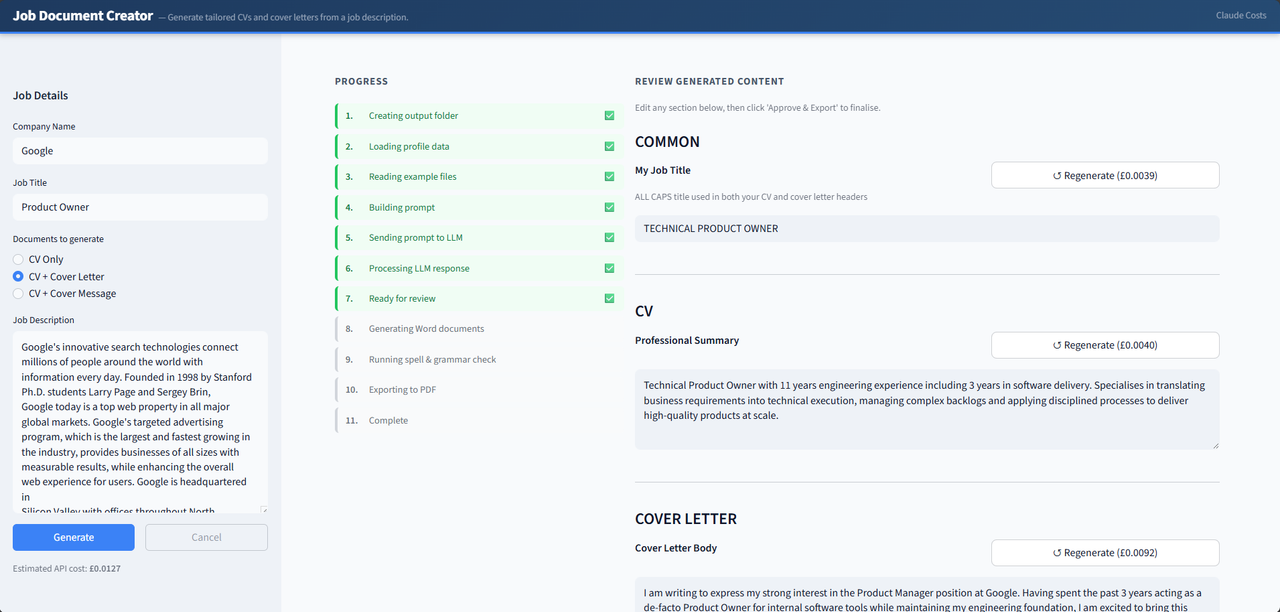This screenshot has width=1280, height=612.
Task: Click inside the Company Name field
Action: pos(139,150)
